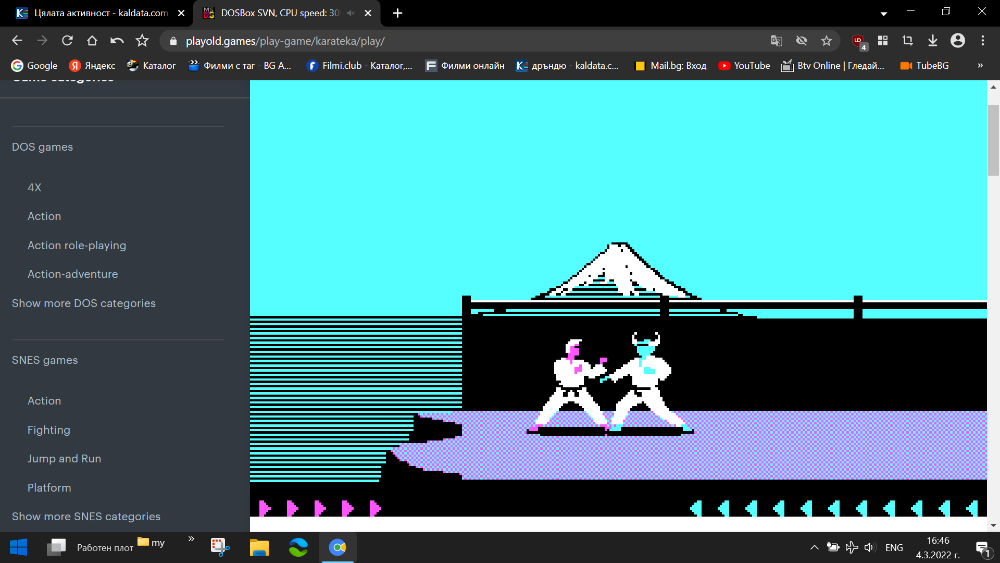Click the translate page icon in address bar
This screenshot has height=563, width=1000.
(x=776, y=41)
